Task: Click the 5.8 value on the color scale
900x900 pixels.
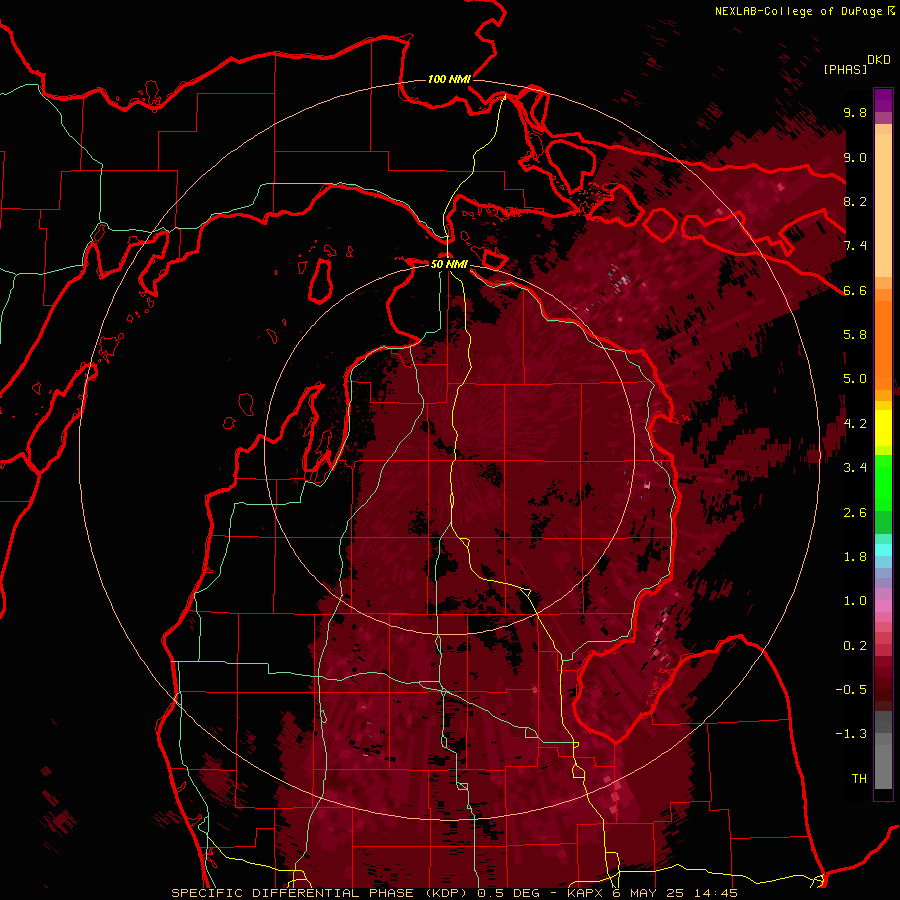Action: coord(855,335)
